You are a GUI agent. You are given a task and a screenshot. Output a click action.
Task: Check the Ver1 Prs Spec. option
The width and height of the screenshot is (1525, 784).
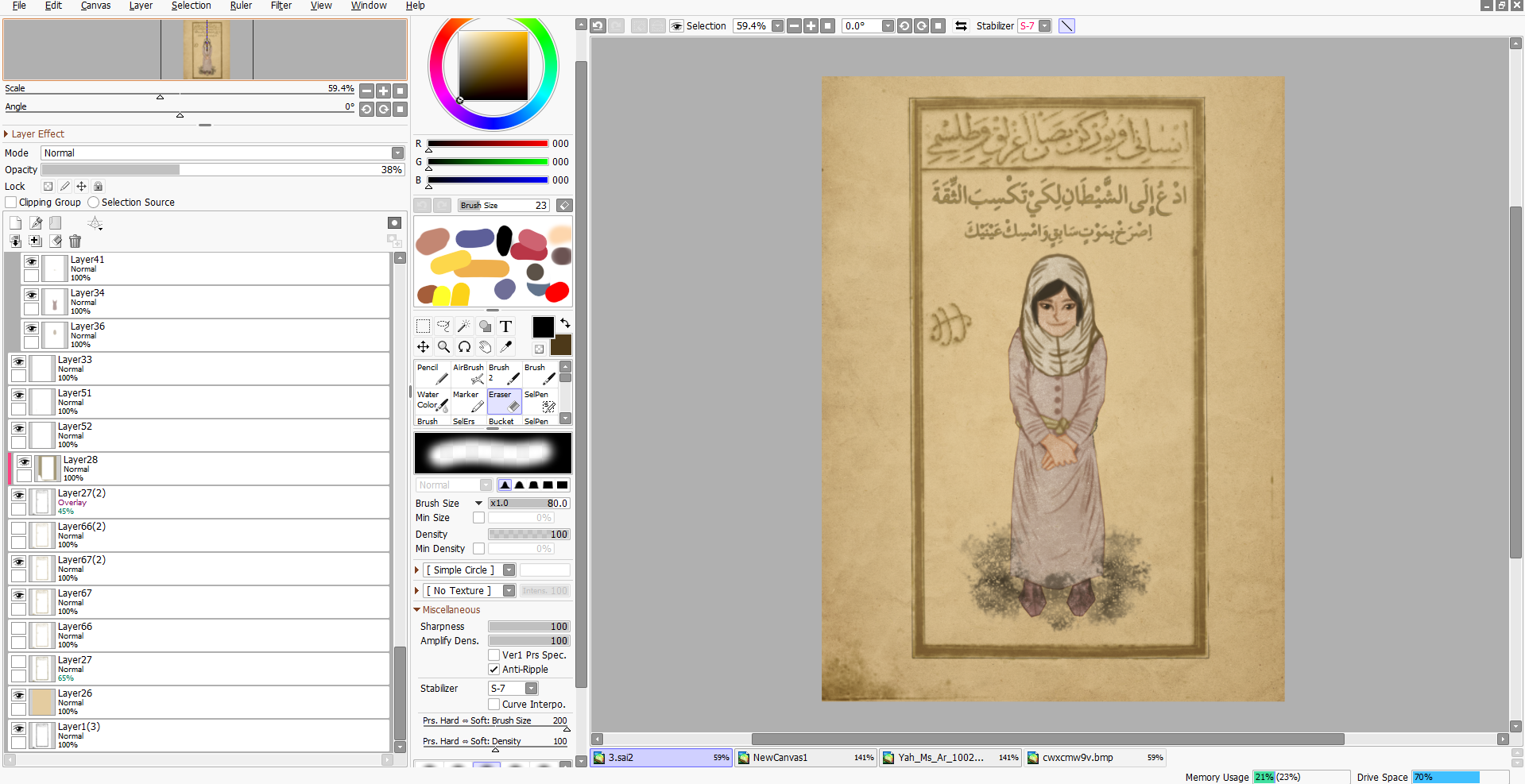[x=493, y=655]
